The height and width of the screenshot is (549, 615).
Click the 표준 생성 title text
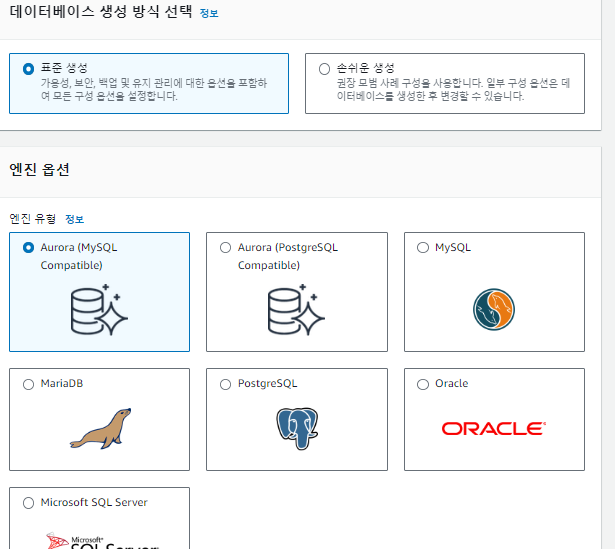point(64,68)
